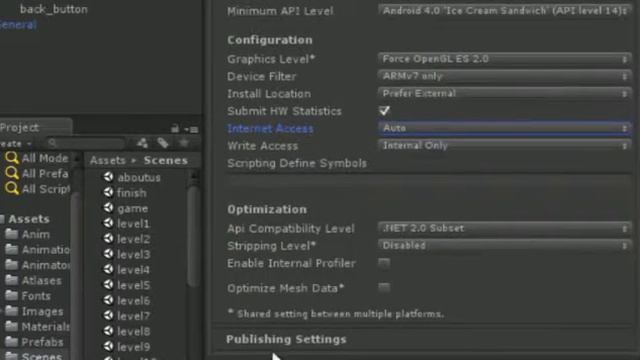Click the All Models saved search icon

click(12, 158)
